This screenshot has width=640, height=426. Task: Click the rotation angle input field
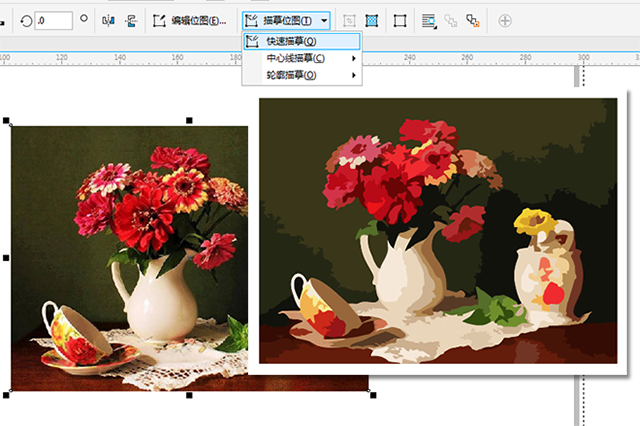(54, 20)
